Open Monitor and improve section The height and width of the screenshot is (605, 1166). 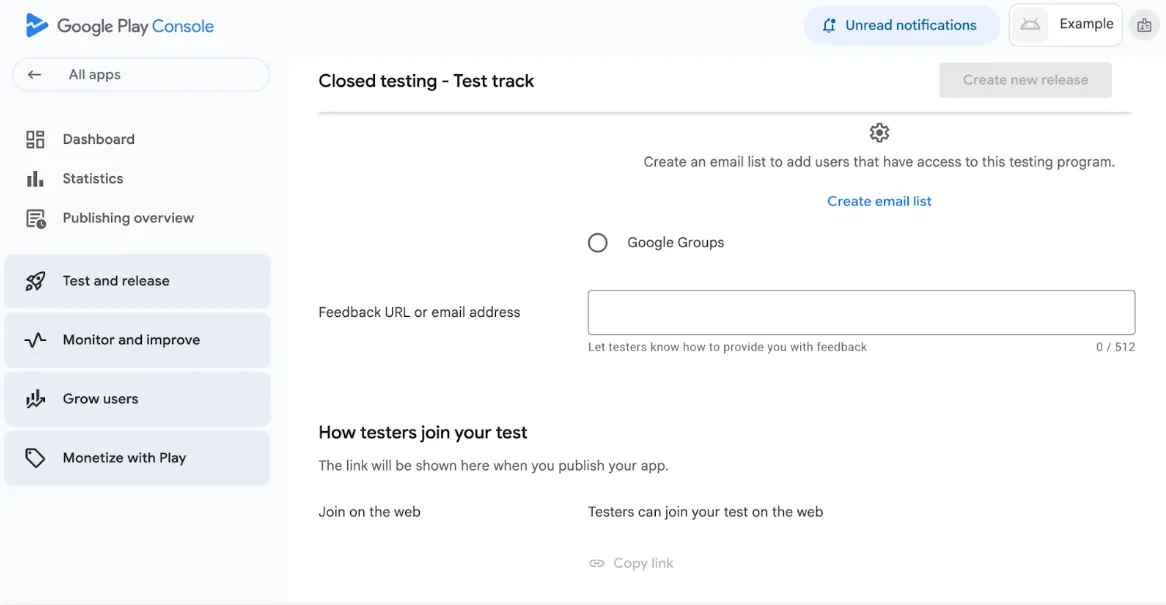(132, 340)
